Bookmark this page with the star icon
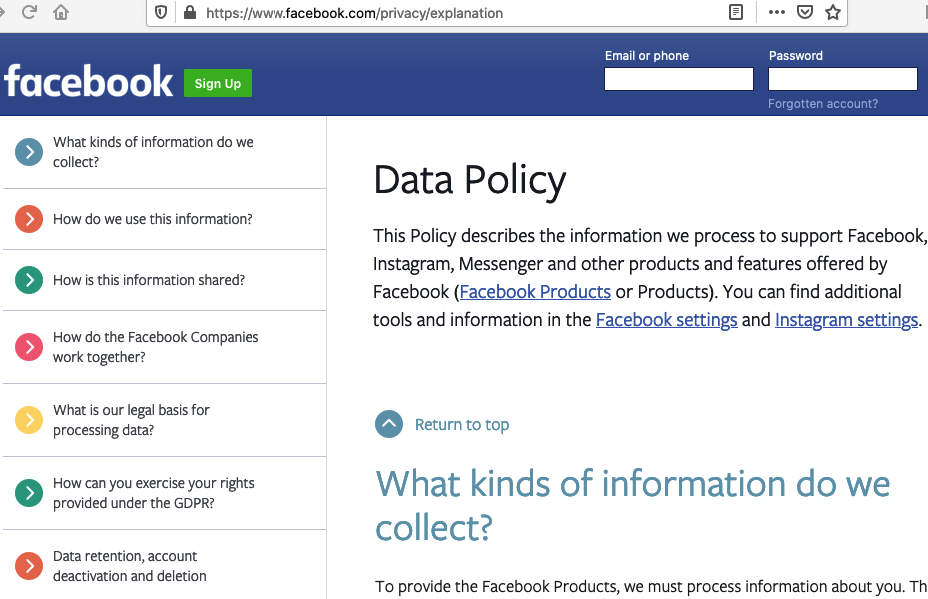This screenshot has height=599, width=928. [833, 12]
